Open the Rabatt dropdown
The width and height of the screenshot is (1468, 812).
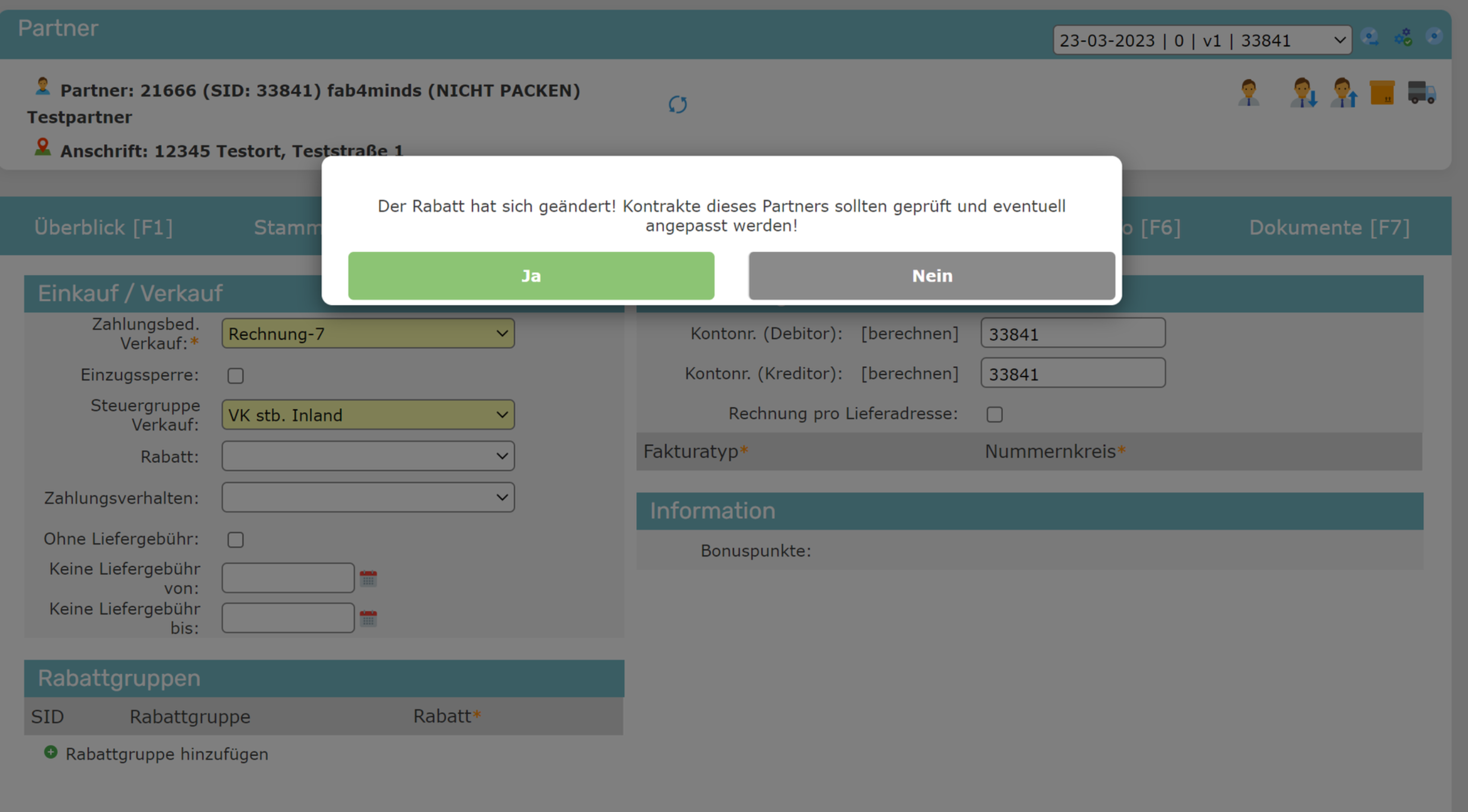[368, 456]
